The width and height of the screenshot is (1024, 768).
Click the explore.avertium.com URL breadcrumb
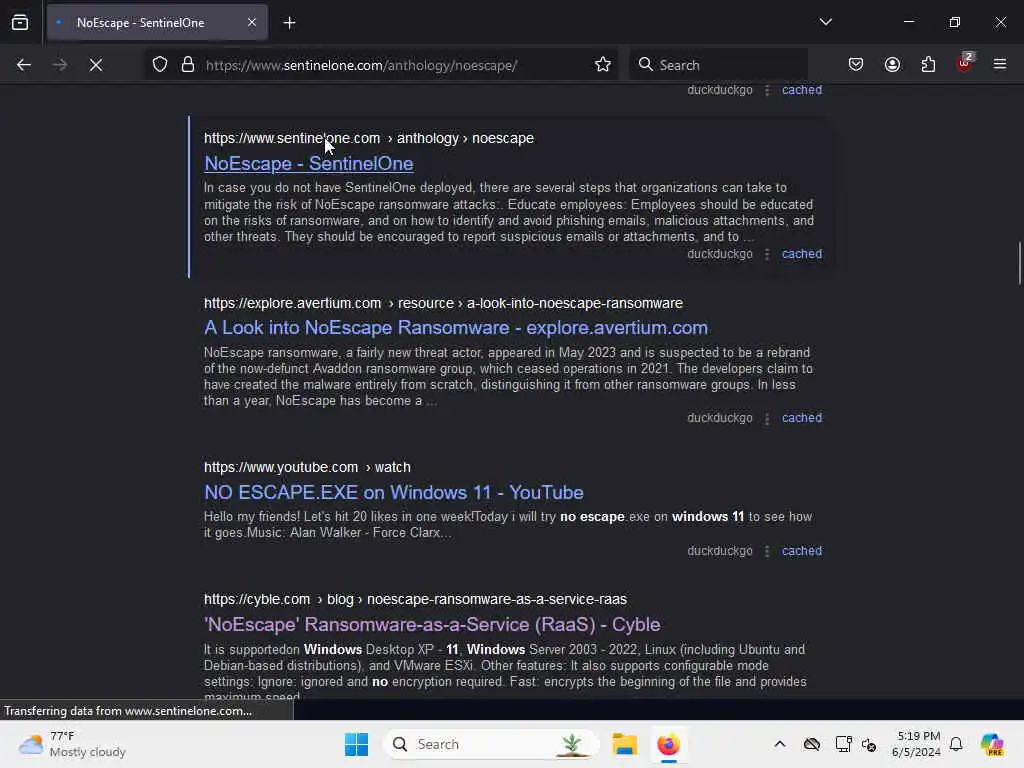[x=443, y=304]
